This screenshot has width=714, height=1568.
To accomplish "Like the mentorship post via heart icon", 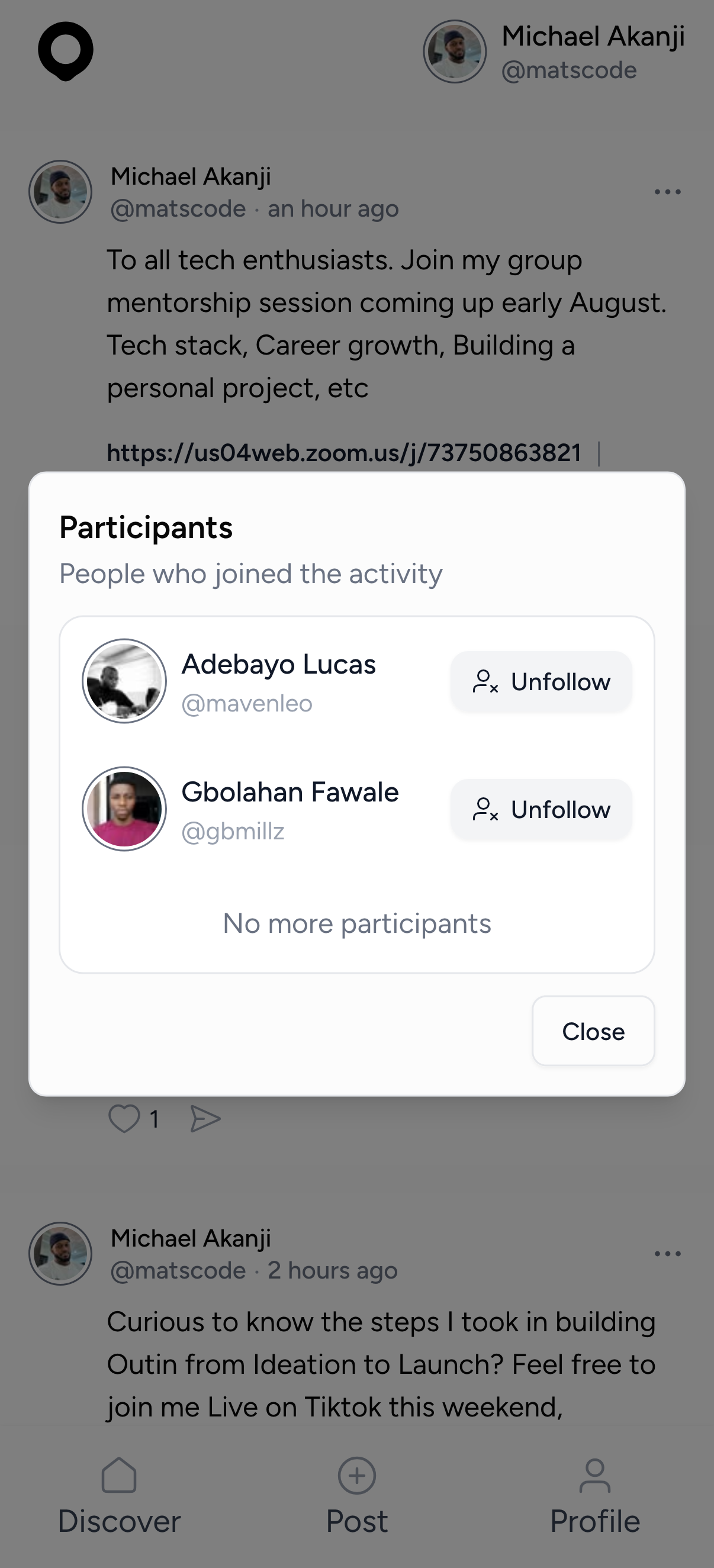I will click(124, 1118).
